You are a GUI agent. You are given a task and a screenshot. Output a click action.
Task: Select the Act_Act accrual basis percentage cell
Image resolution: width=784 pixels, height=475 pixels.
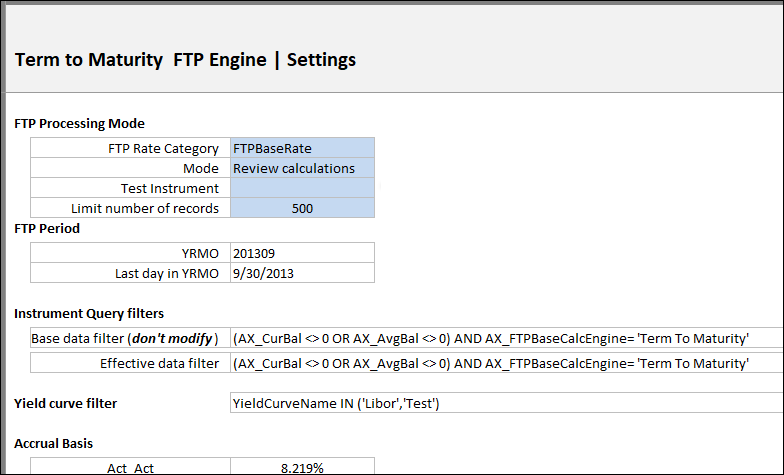click(x=302, y=467)
